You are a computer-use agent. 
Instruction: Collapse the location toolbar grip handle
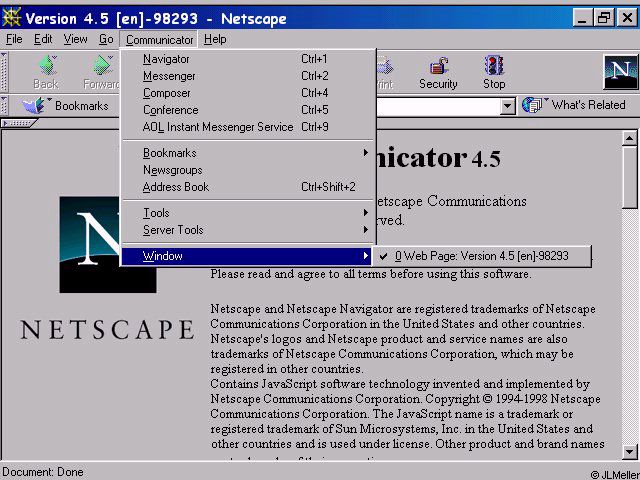[4, 105]
